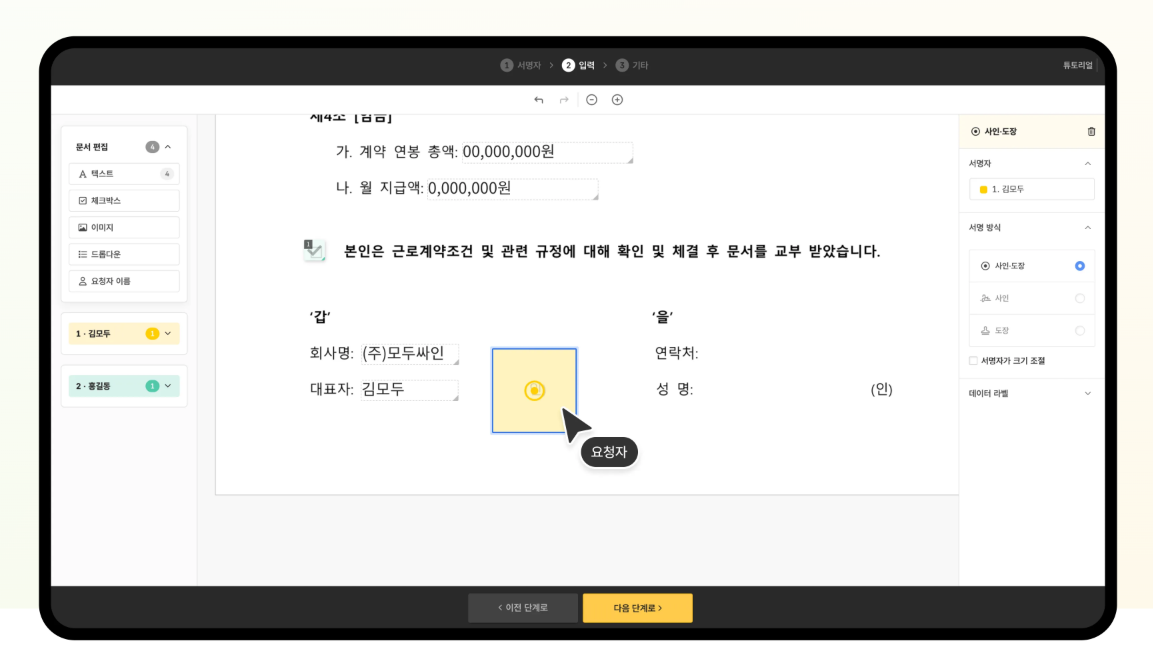
Task: Click the redo arrow icon
Action: coord(564,100)
